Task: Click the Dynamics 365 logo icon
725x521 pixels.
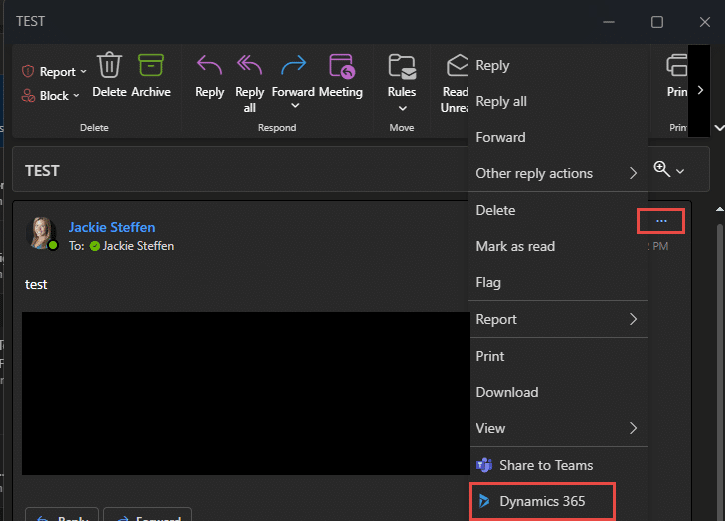Action: point(484,501)
